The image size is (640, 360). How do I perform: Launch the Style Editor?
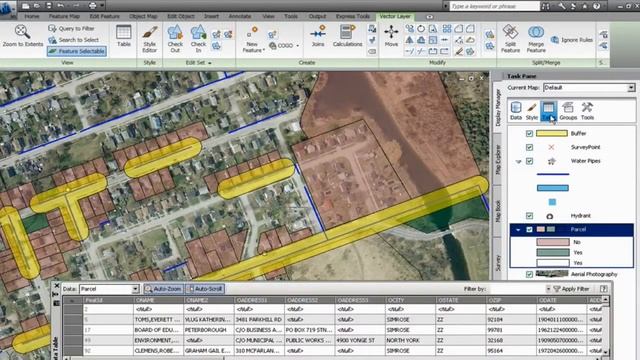coord(150,39)
